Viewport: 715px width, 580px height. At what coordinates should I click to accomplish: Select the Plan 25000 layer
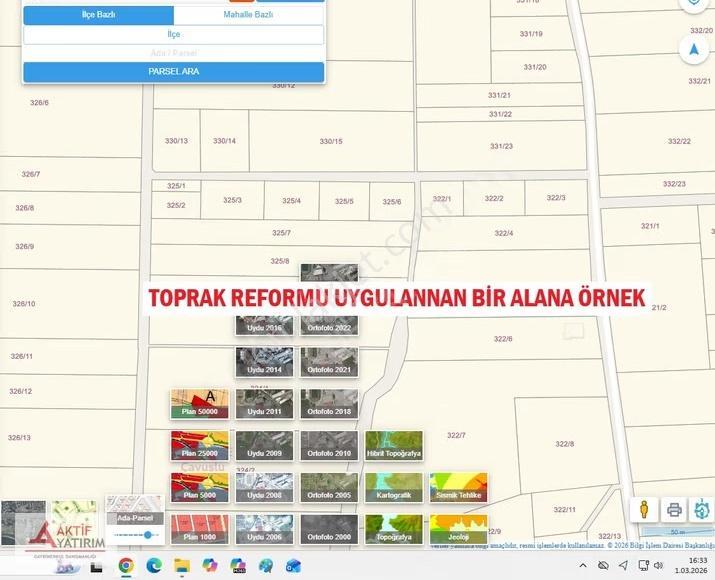click(200, 446)
